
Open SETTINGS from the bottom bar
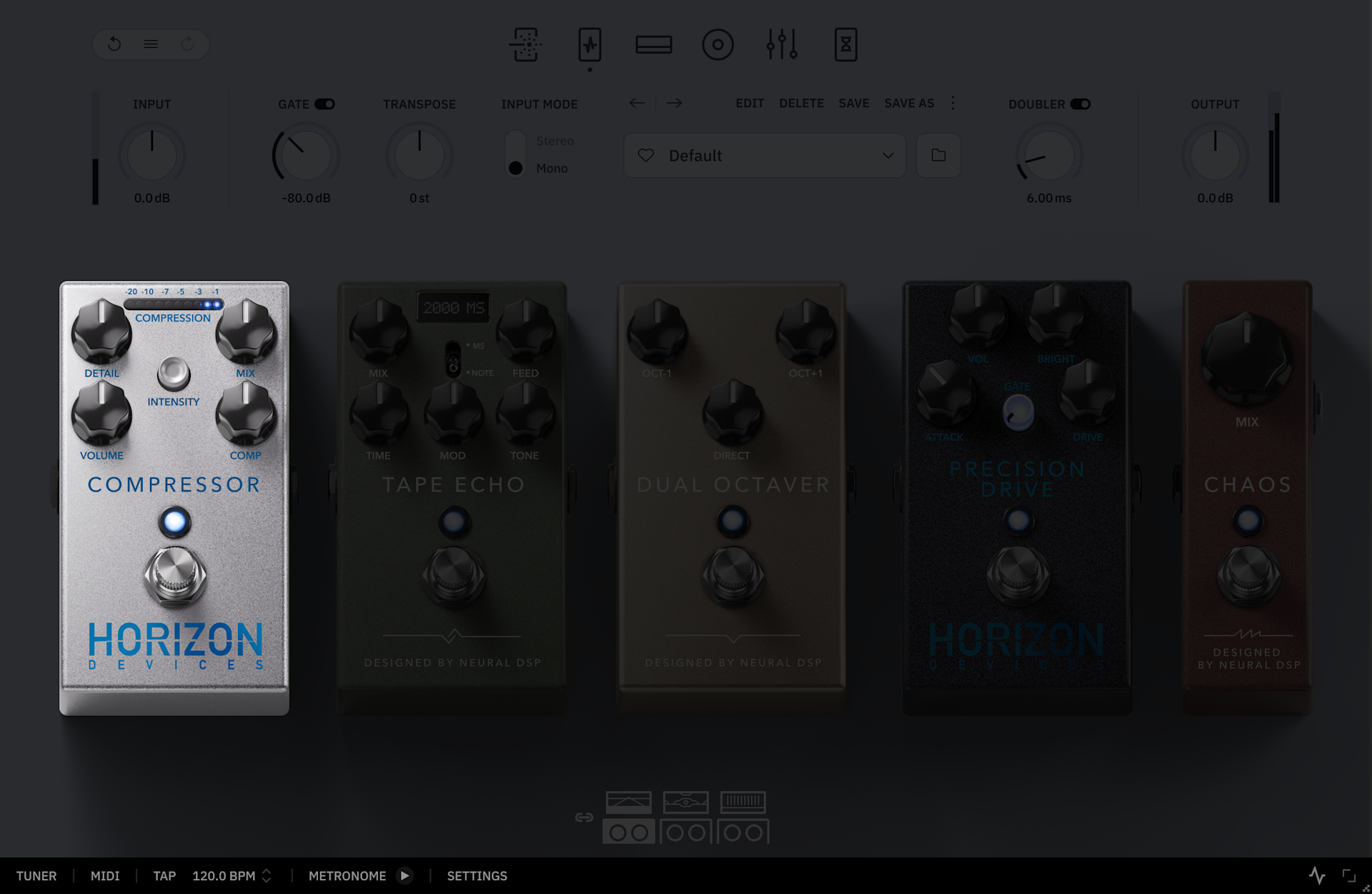(x=477, y=875)
